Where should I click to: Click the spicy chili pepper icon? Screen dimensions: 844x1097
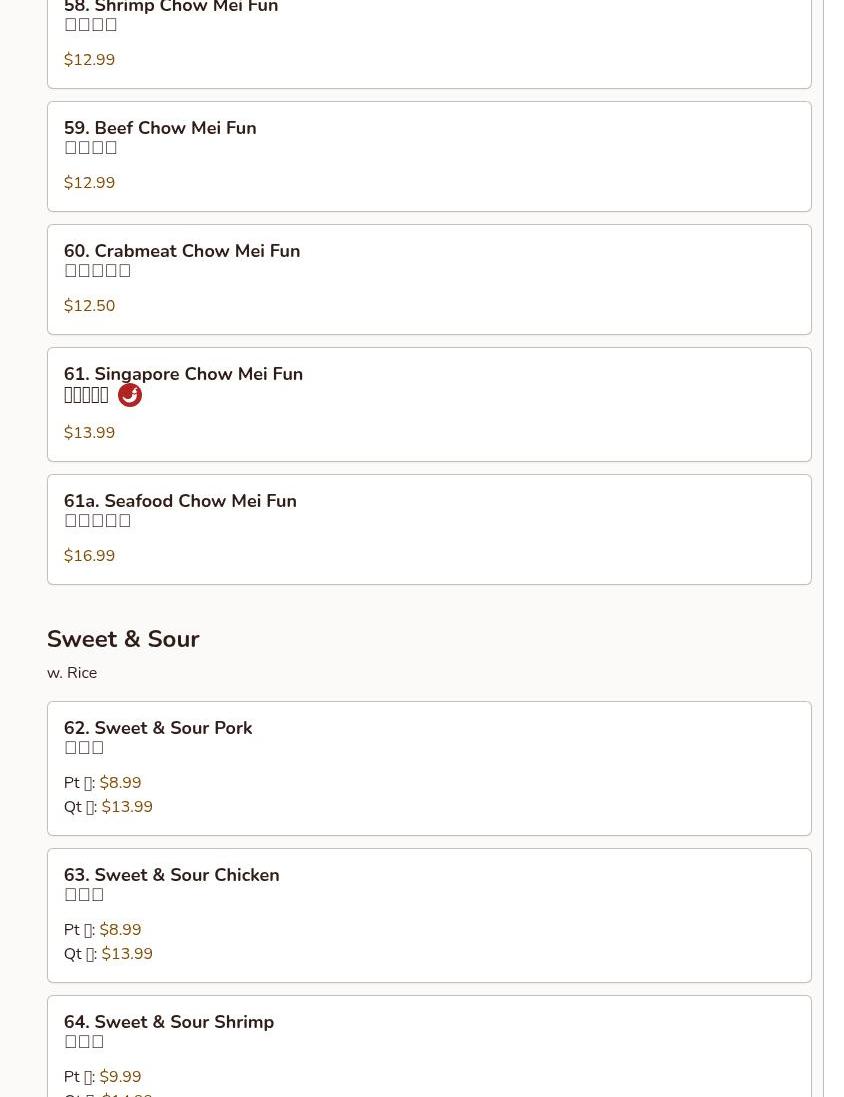(x=130, y=395)
